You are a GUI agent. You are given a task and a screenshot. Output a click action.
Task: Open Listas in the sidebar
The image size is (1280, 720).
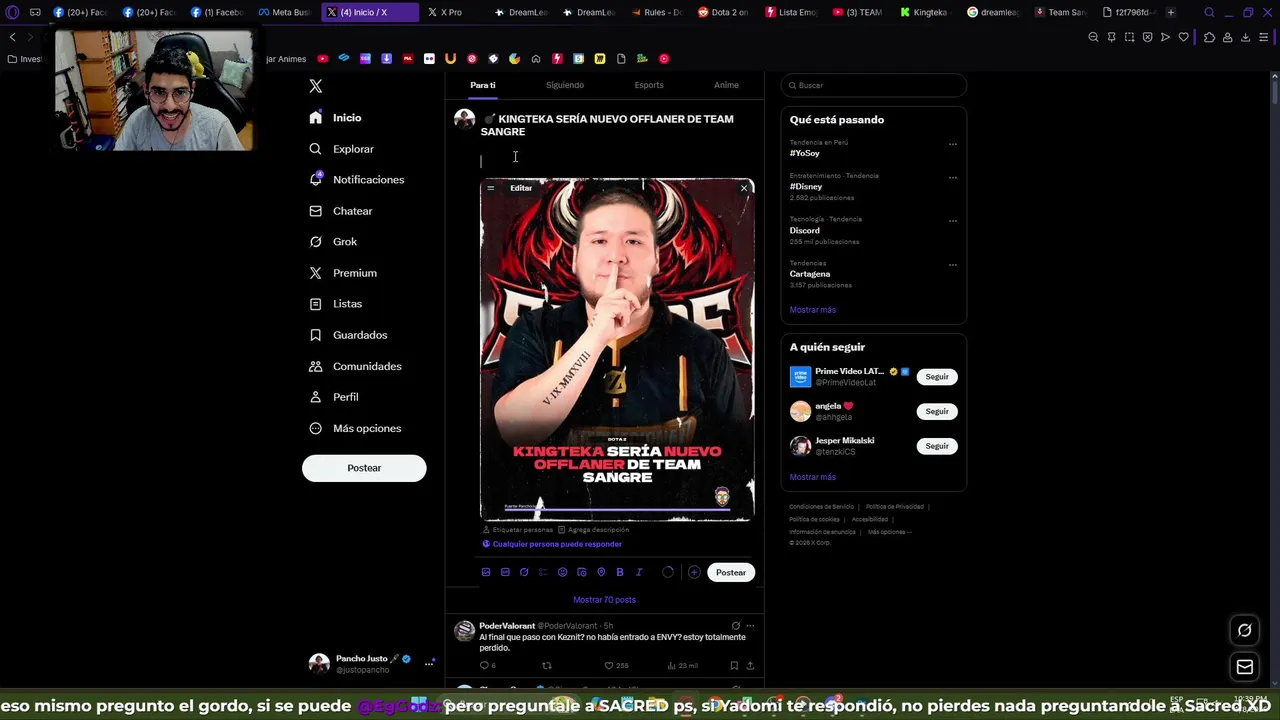336,304
